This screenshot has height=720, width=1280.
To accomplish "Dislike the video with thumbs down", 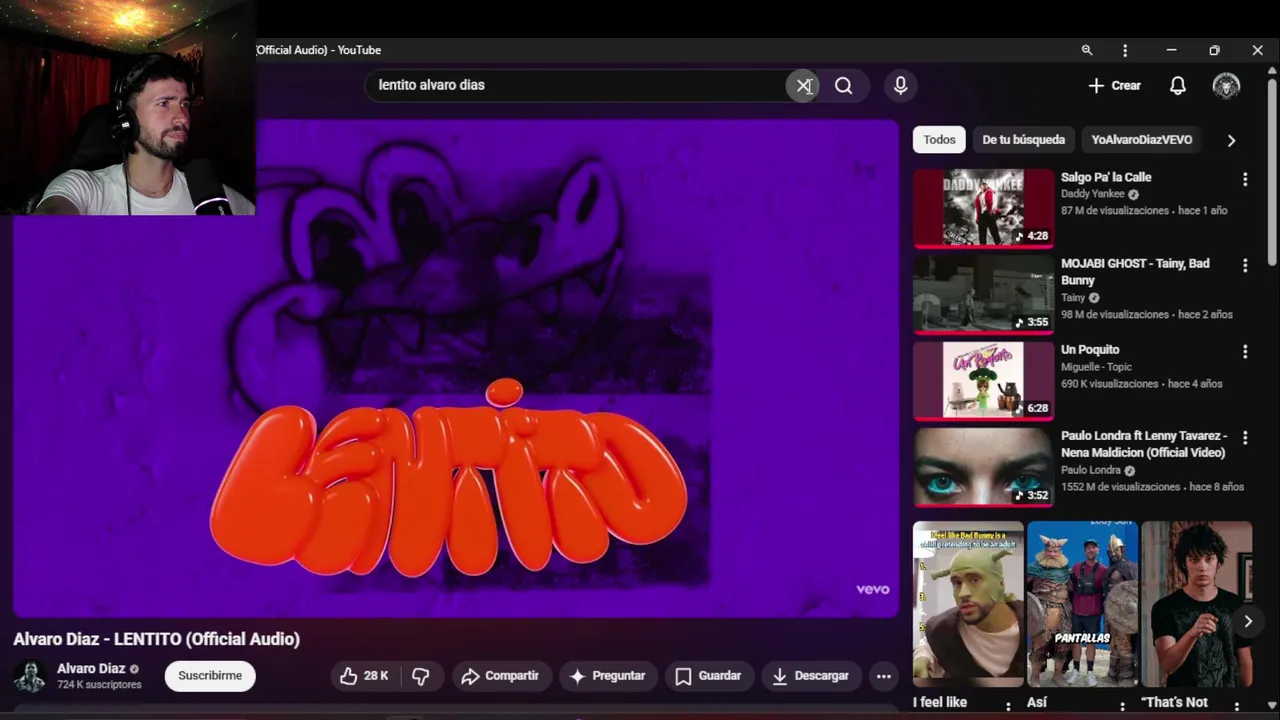I will click(421, 676).
